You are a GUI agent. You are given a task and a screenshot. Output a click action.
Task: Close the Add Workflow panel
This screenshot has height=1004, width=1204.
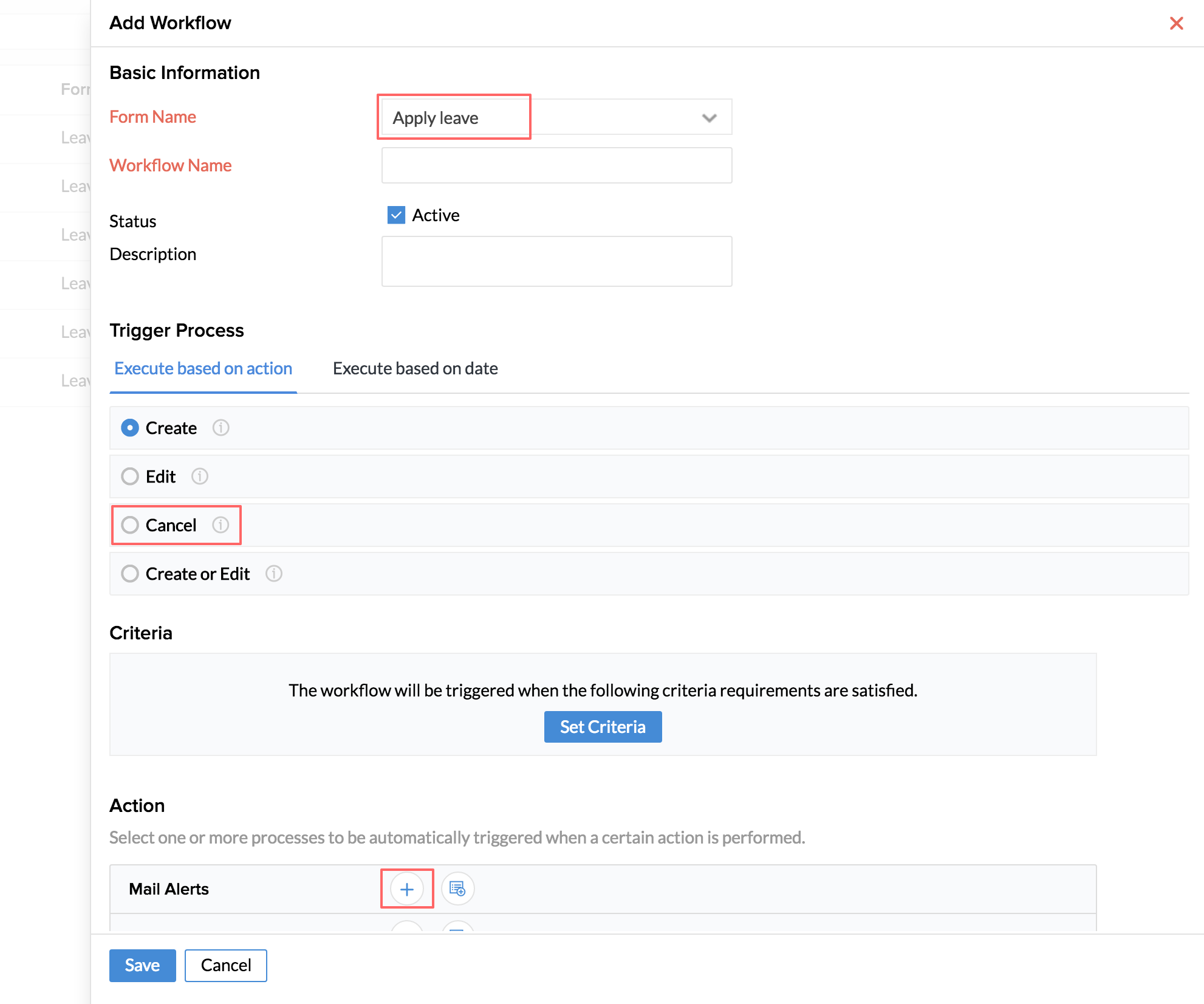tap(1176, 23)
